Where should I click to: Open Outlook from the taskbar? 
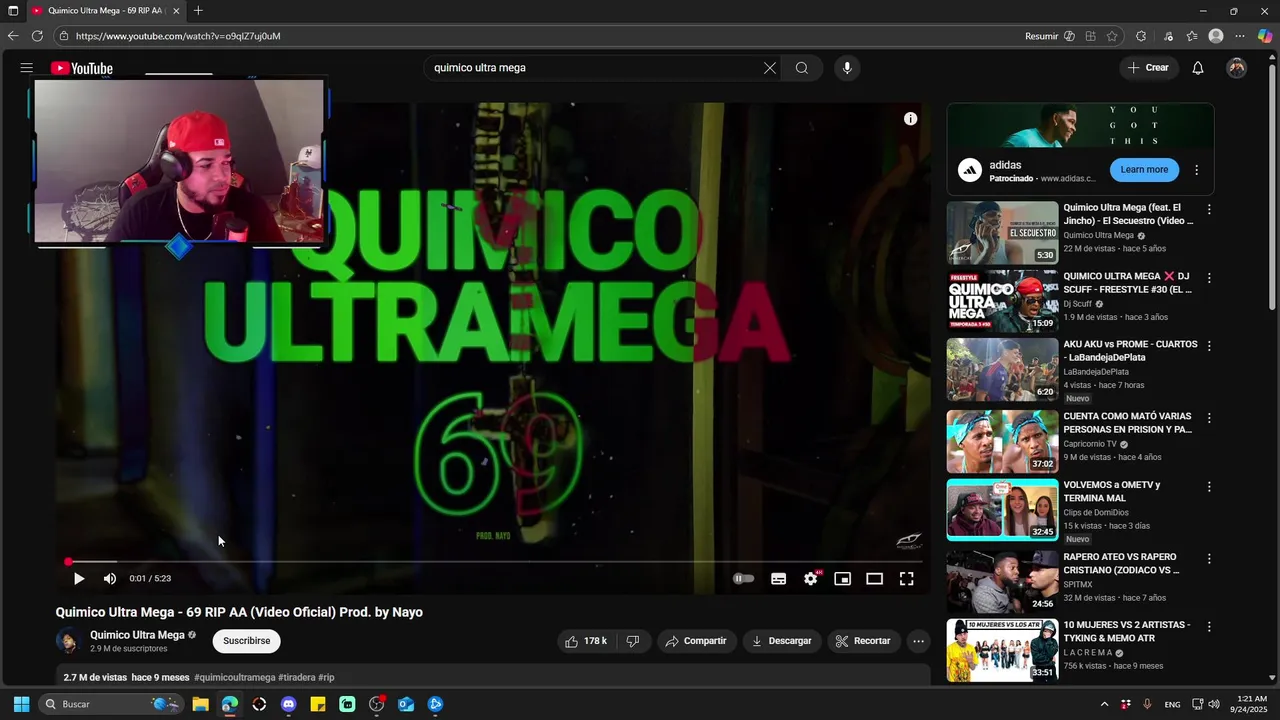[x=406, y=704]
